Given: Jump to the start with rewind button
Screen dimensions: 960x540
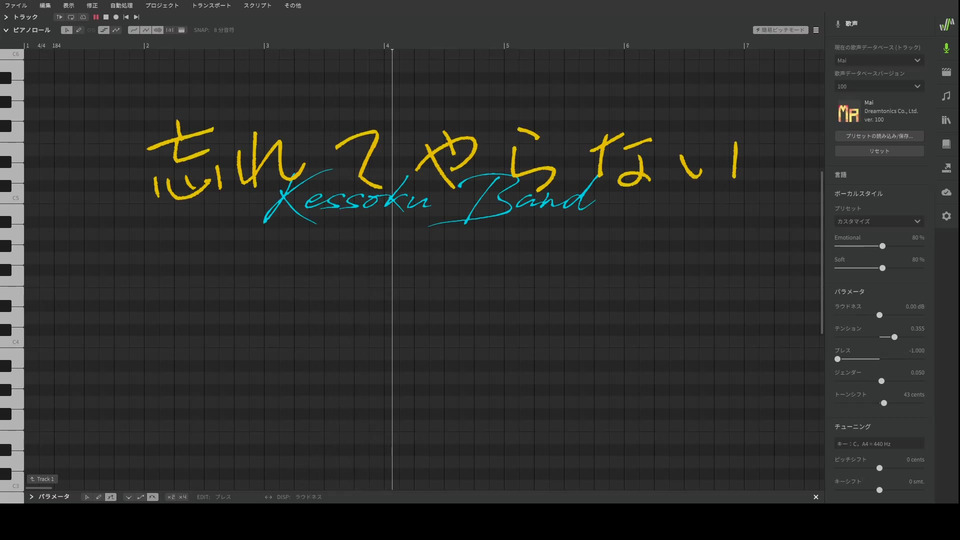Looking at the screenshot, I should click(x=126, y=17).
